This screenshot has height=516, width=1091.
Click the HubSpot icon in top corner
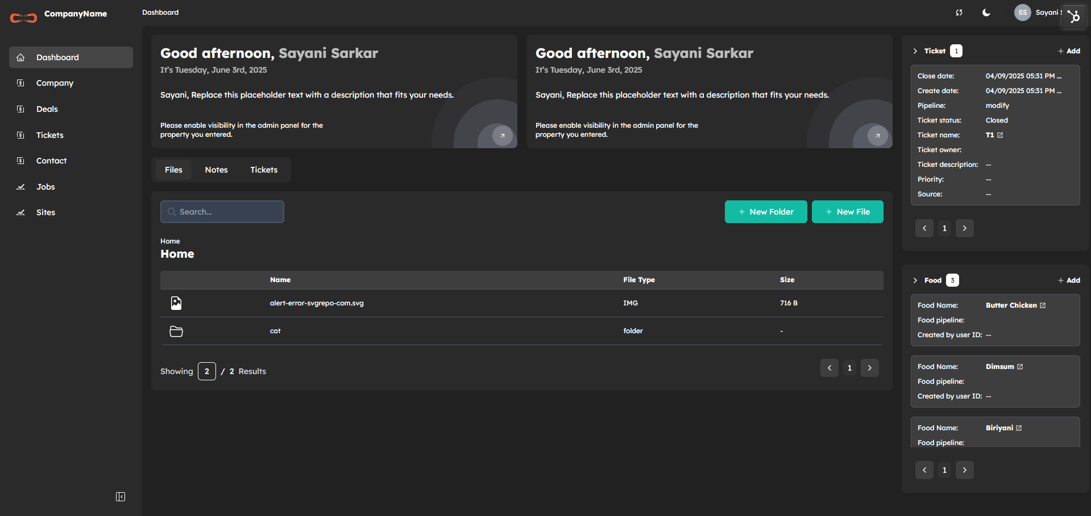click(1074, 17)
